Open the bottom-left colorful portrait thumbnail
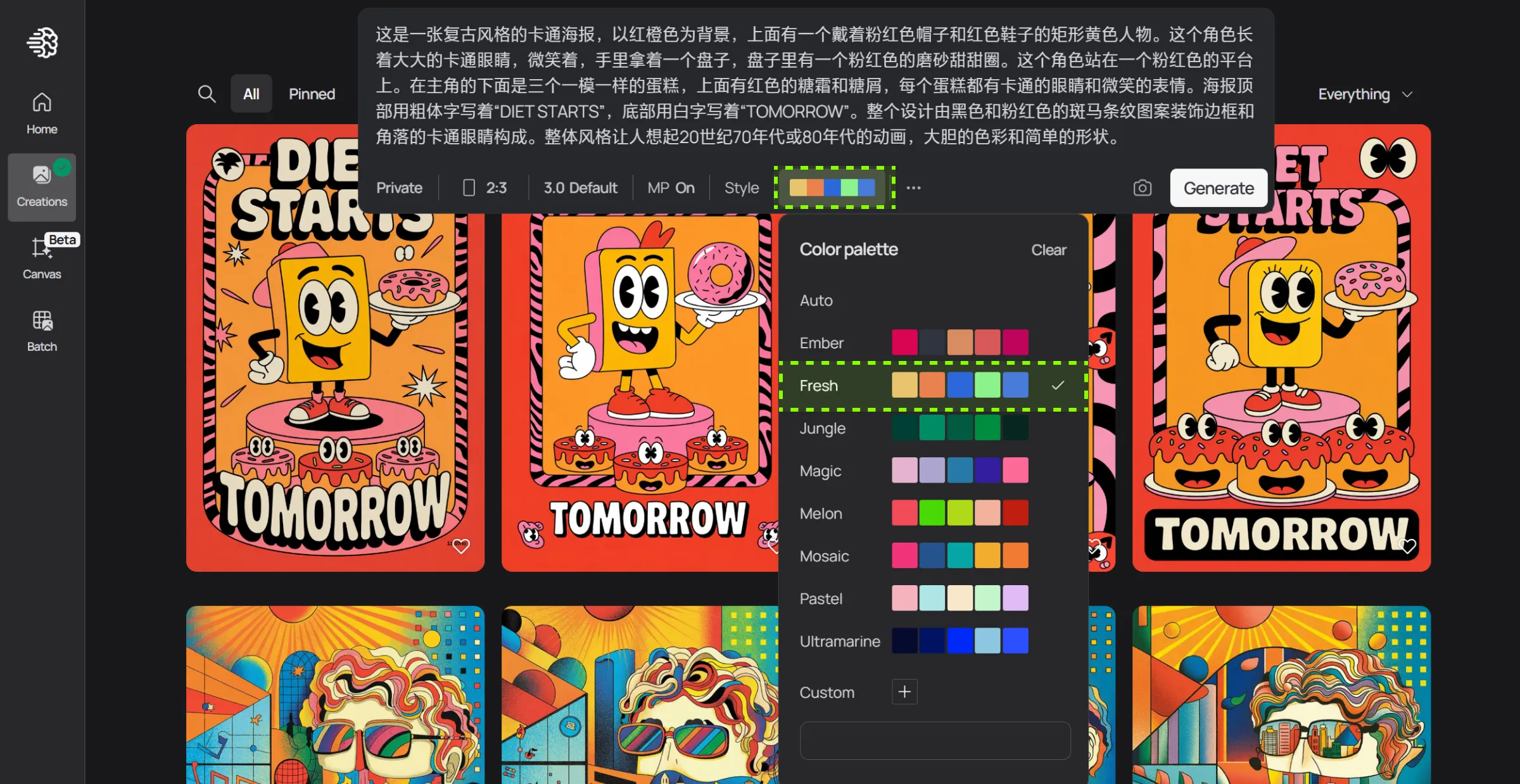The width and height of the screenshot is (1520, 784). point(335,695)
